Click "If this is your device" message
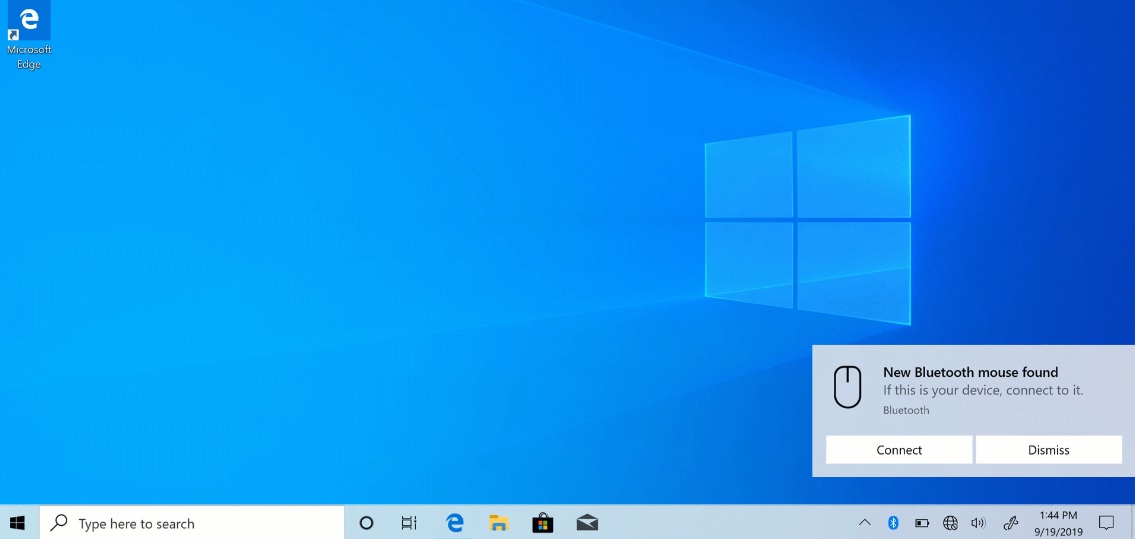Viewport: 1135px width, 539px height. (983, 391)
